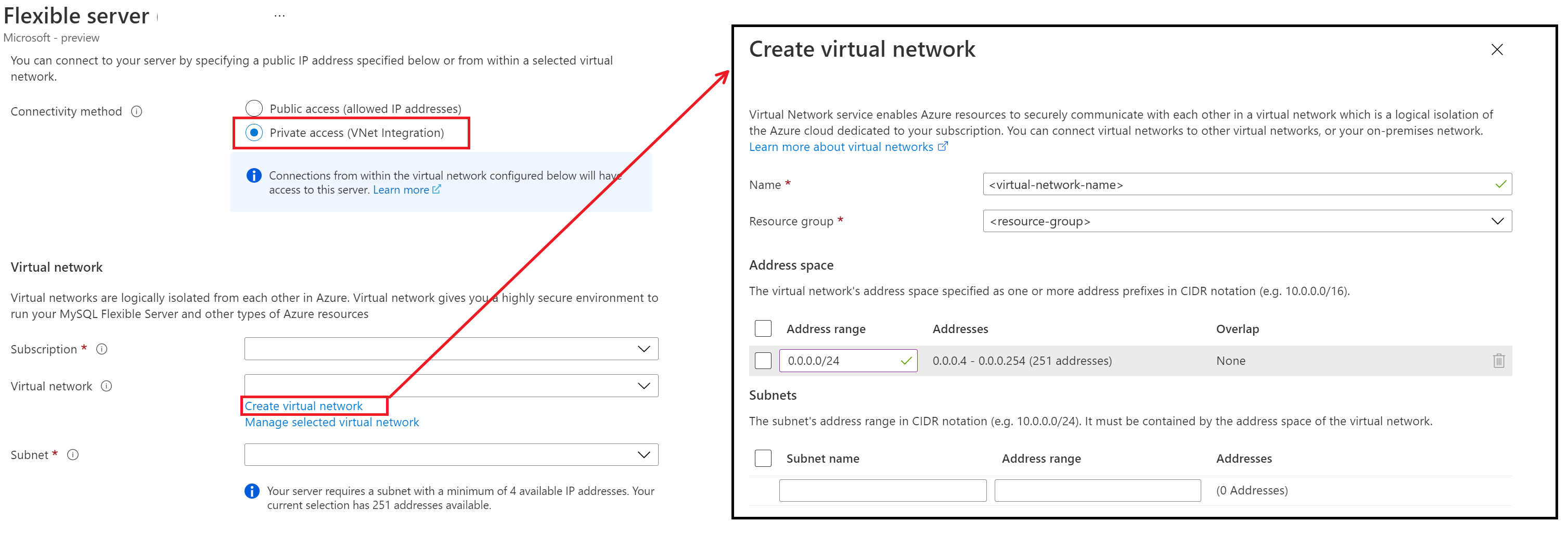Expand the Resource group dropdown
Image resolution: width=1568 pixels, height=534 pixels.
pos(1247,222)
